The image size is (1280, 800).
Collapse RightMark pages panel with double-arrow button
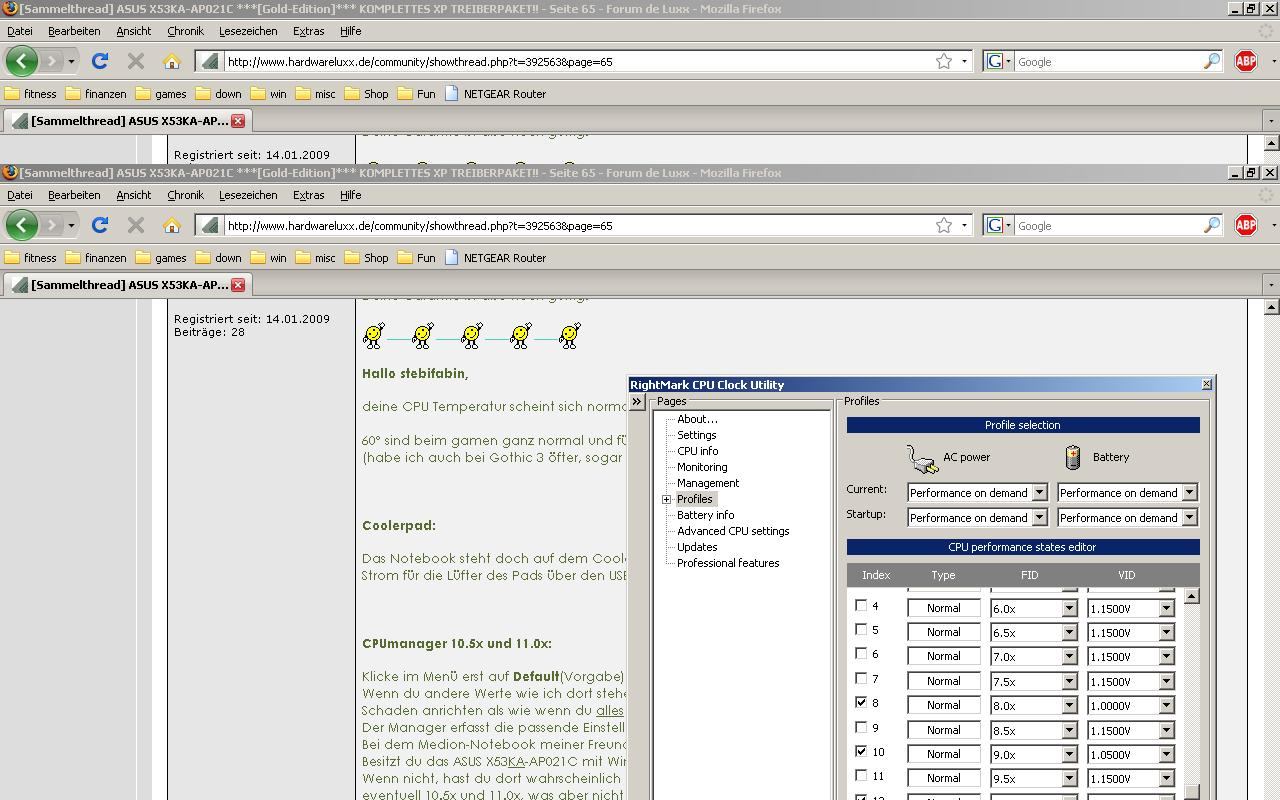click(x=637, y=402)
